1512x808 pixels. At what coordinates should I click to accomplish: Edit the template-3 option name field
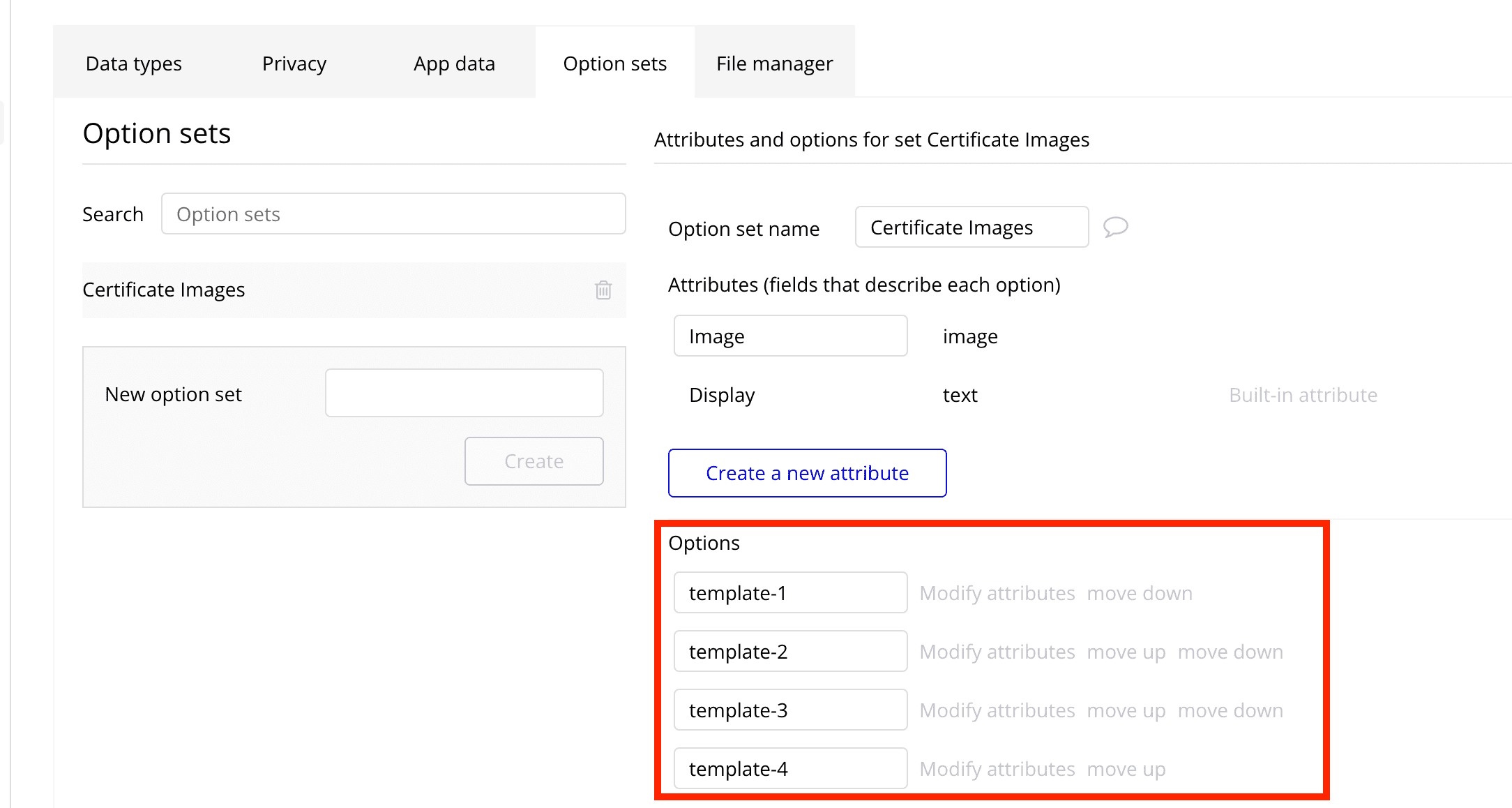(790, 710)
